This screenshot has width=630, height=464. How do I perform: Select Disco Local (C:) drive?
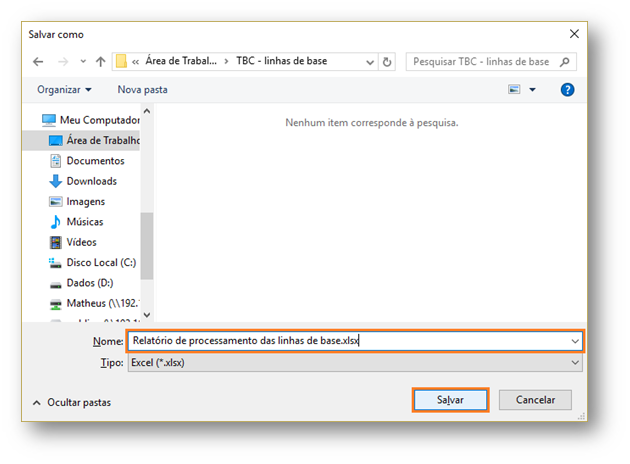pyautogui.click(x=100, y=263)
